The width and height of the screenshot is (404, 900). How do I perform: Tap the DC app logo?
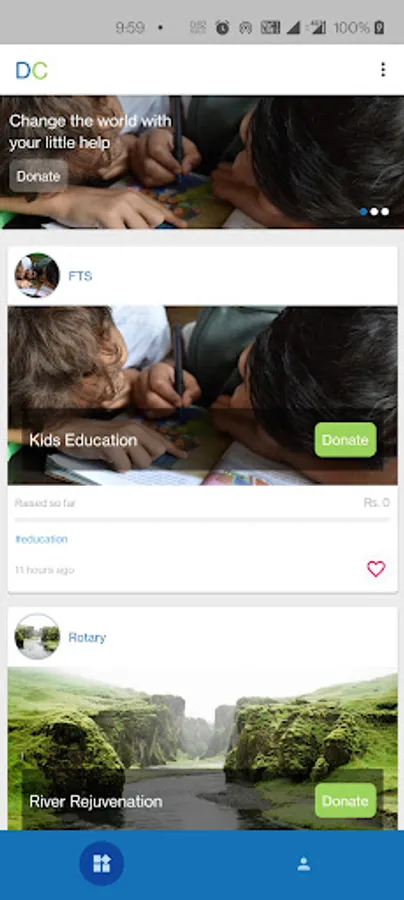click(32, 70)
